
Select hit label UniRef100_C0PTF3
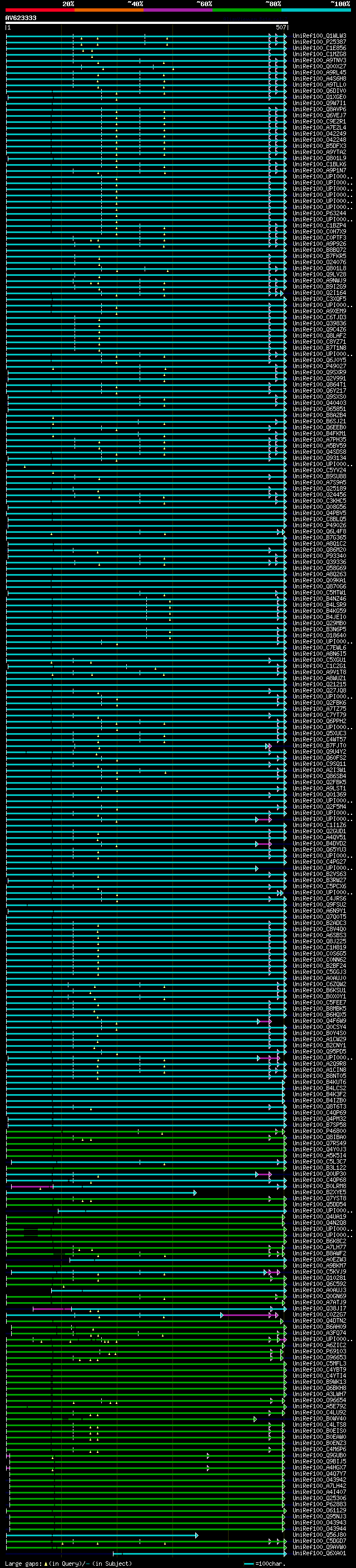tap(319, 238)
